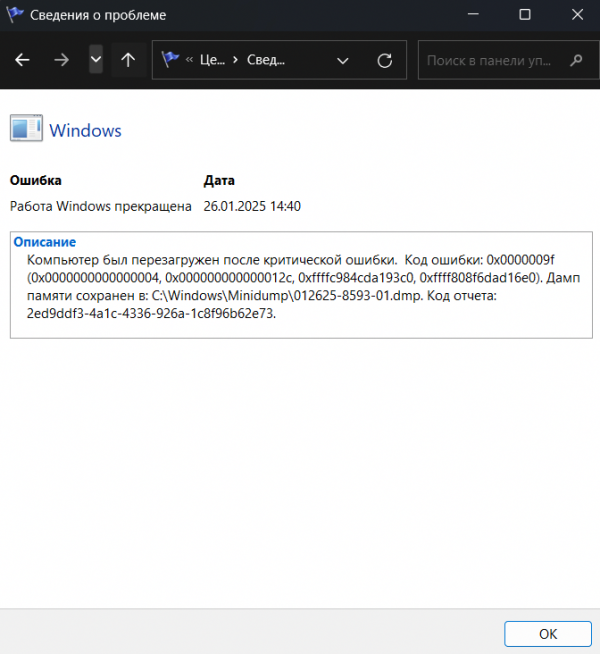Click the forward navigation arrow
Viewport: 600px width, 654px height.
point(62,60)
